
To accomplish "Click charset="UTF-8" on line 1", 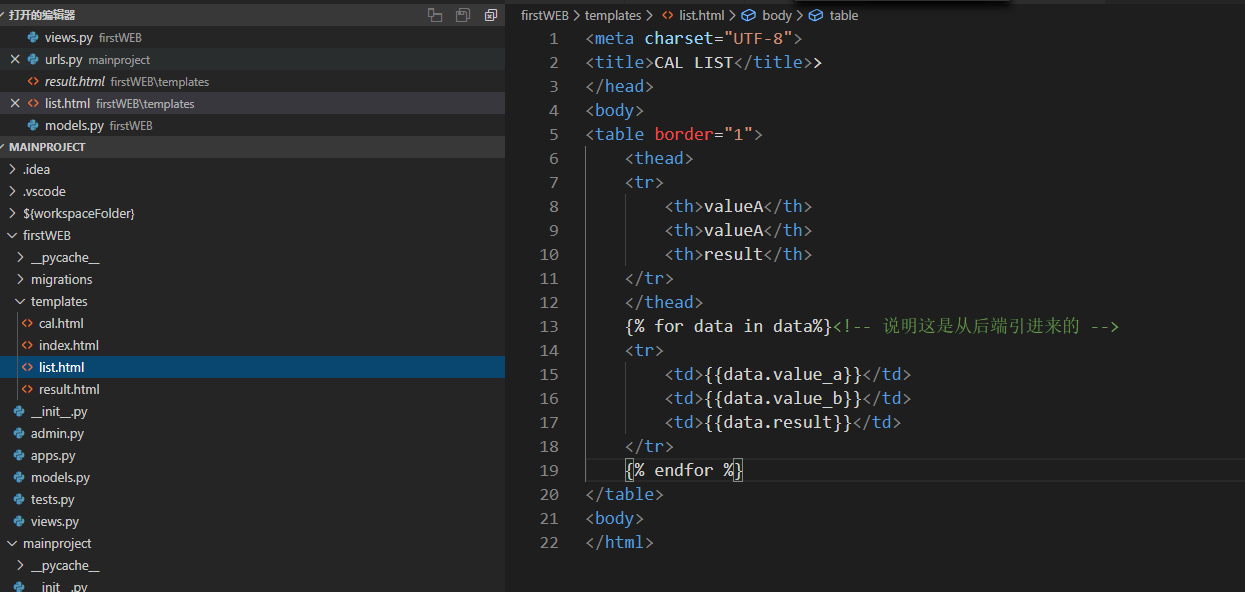I will tap(718, 38).
